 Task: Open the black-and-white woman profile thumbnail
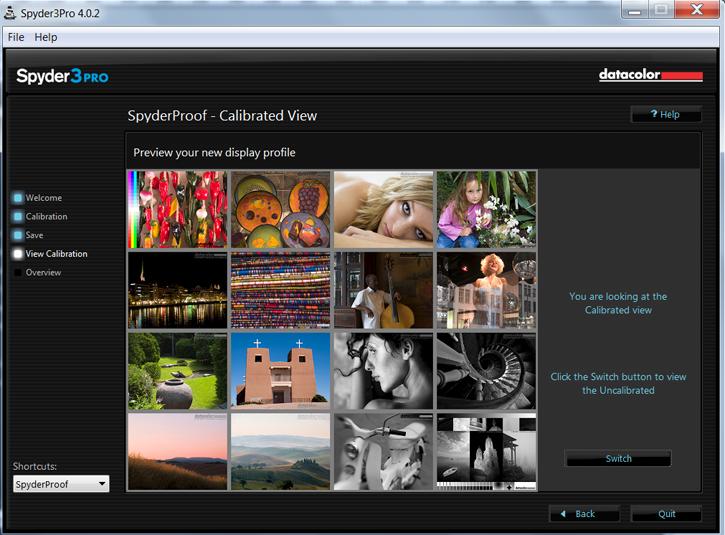click(384, 371)
